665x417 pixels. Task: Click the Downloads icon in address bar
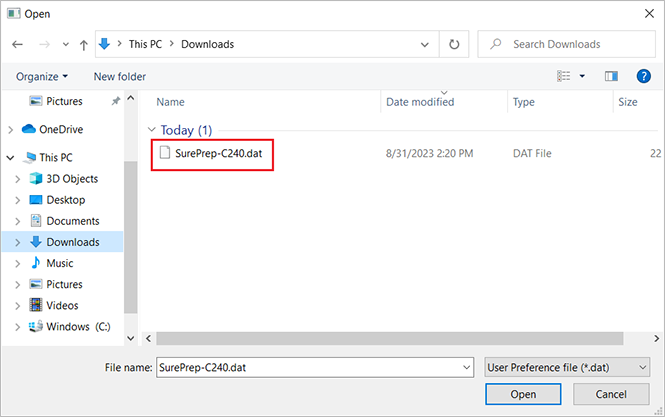[104, 44]
